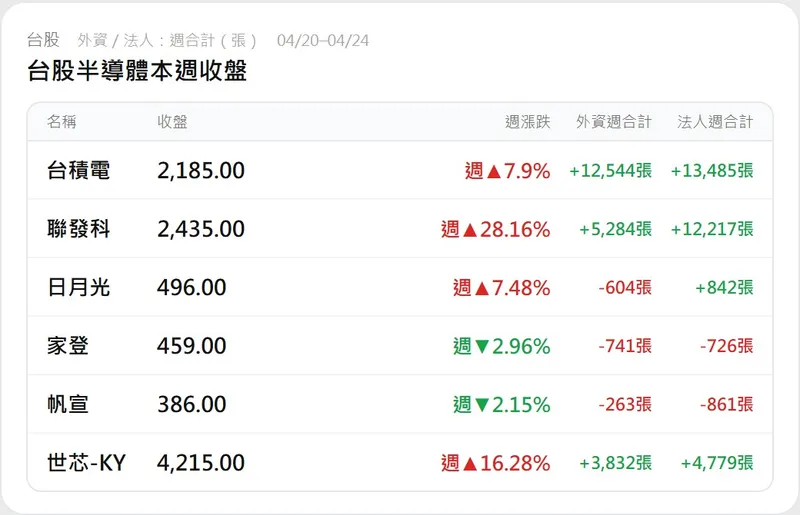This screenshot has width=800, height=515.
Task: Click the 法人週合計 column header
Action: point(715,122)
